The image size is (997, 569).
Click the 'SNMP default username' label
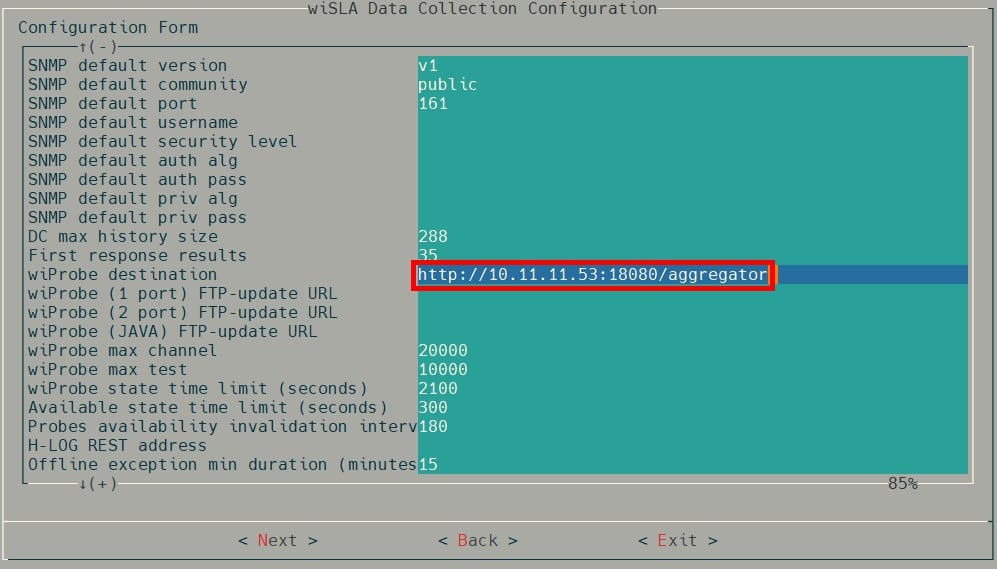(133, 123)
